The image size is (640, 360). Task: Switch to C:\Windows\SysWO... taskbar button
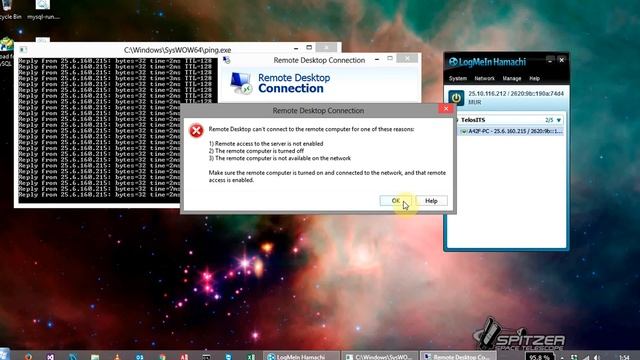[380, 356]
